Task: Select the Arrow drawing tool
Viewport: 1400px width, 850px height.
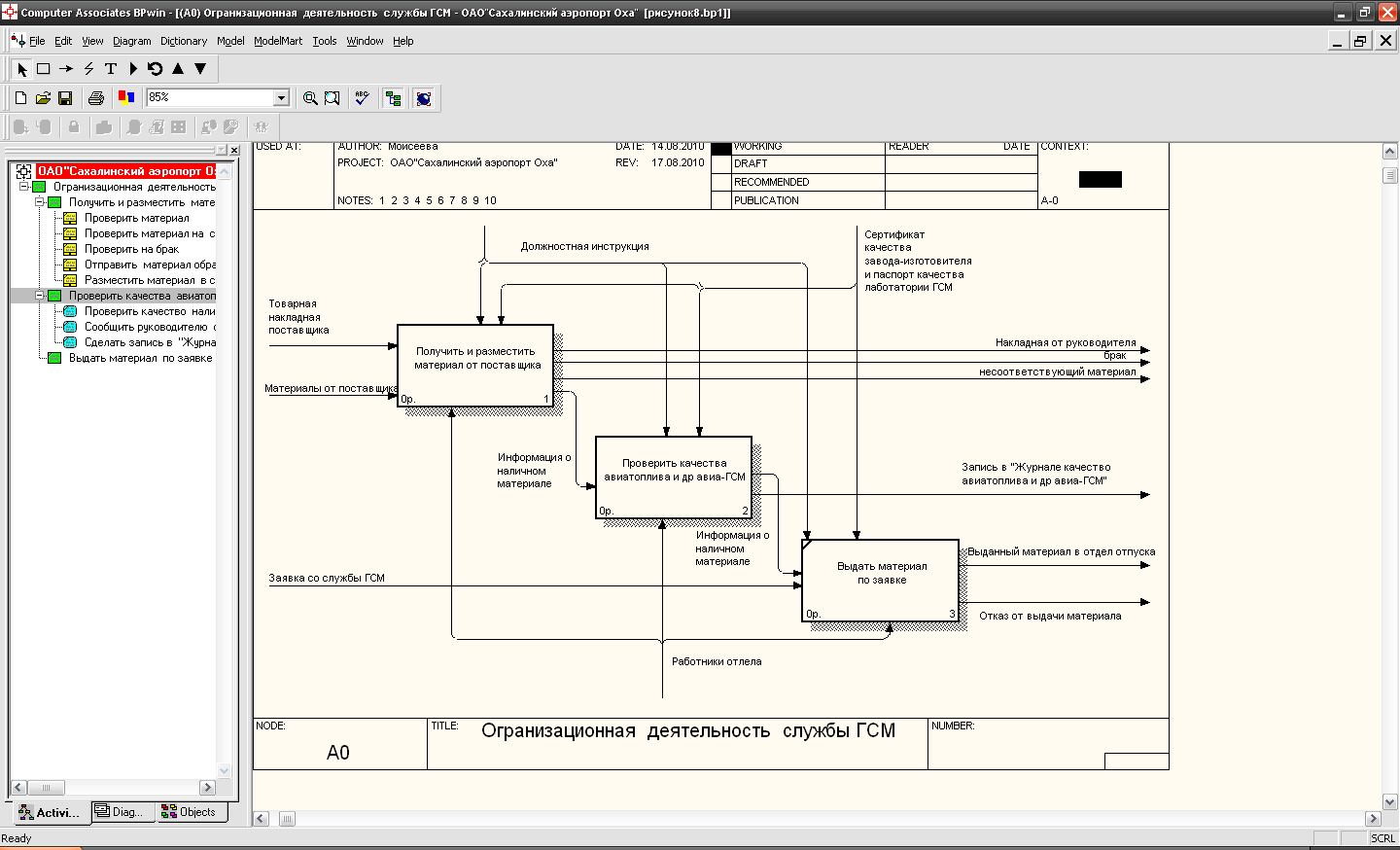Action: tap(66, 69)
